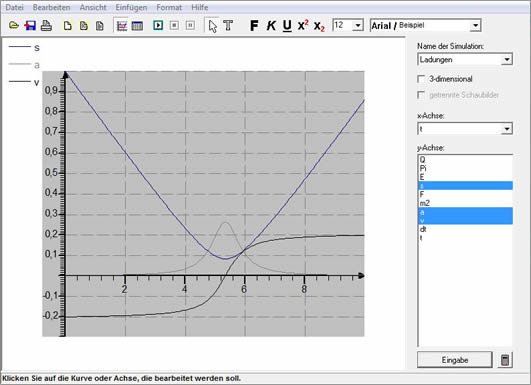Click the stop simulation icon

[174, 25]
